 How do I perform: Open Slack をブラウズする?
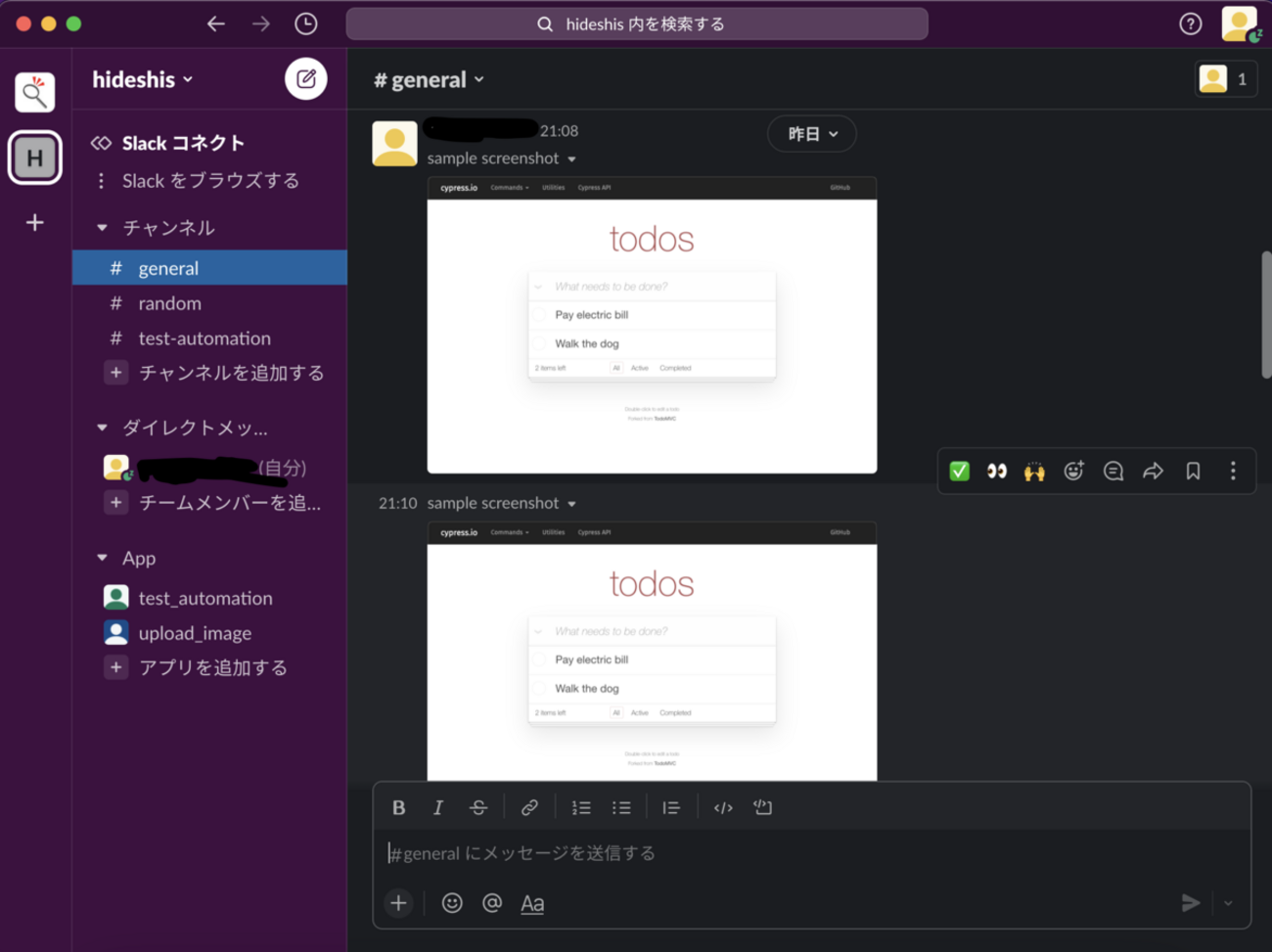(x=209, y=180)
